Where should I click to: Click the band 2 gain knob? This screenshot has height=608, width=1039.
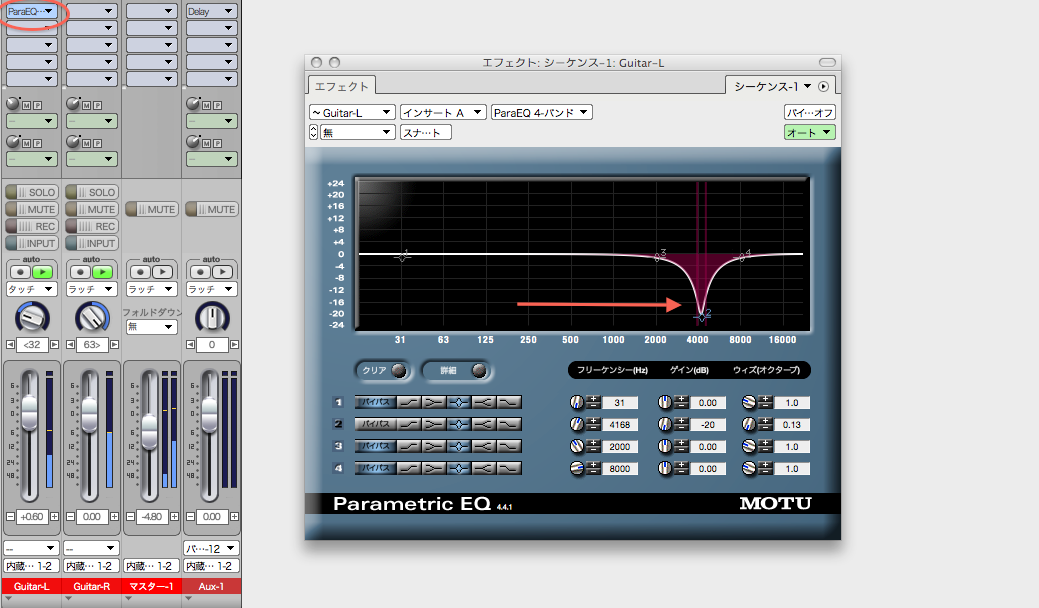[665, 424]
